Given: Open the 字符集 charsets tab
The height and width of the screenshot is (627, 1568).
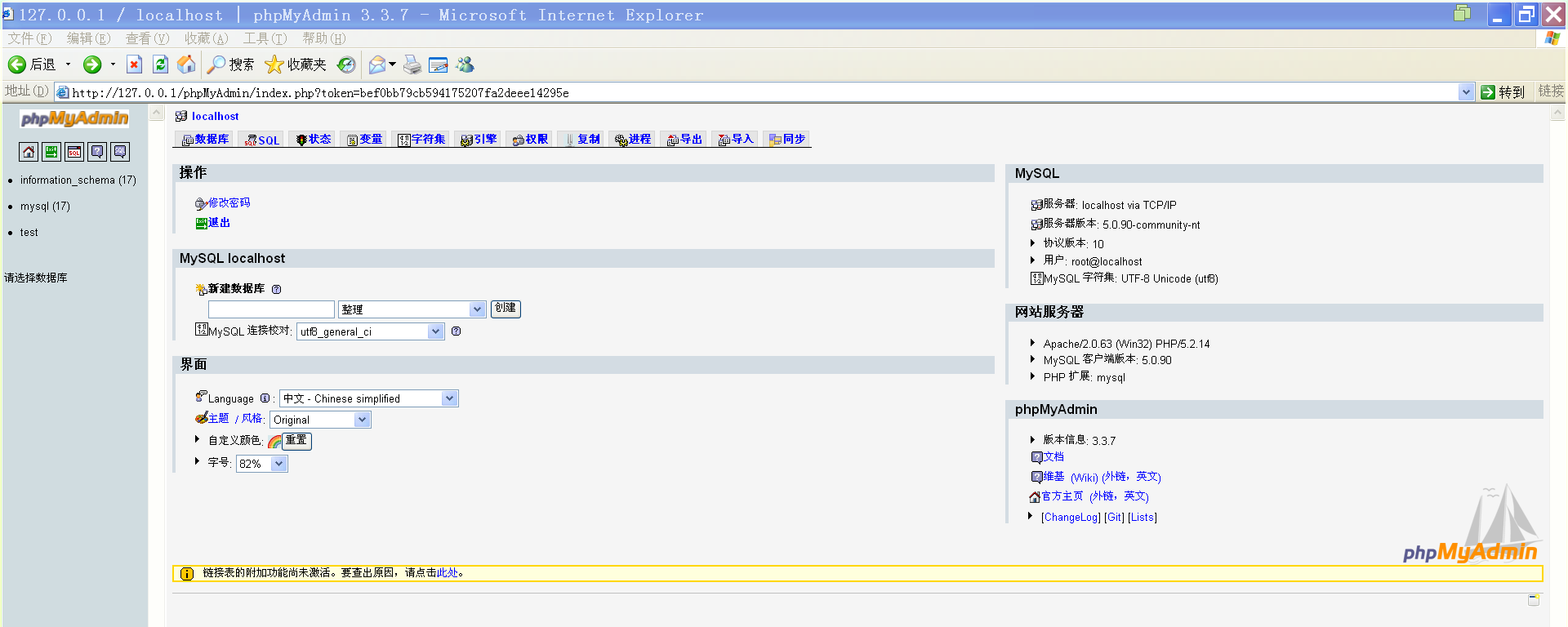Looking at the screenshot, I should click(421, 140).
